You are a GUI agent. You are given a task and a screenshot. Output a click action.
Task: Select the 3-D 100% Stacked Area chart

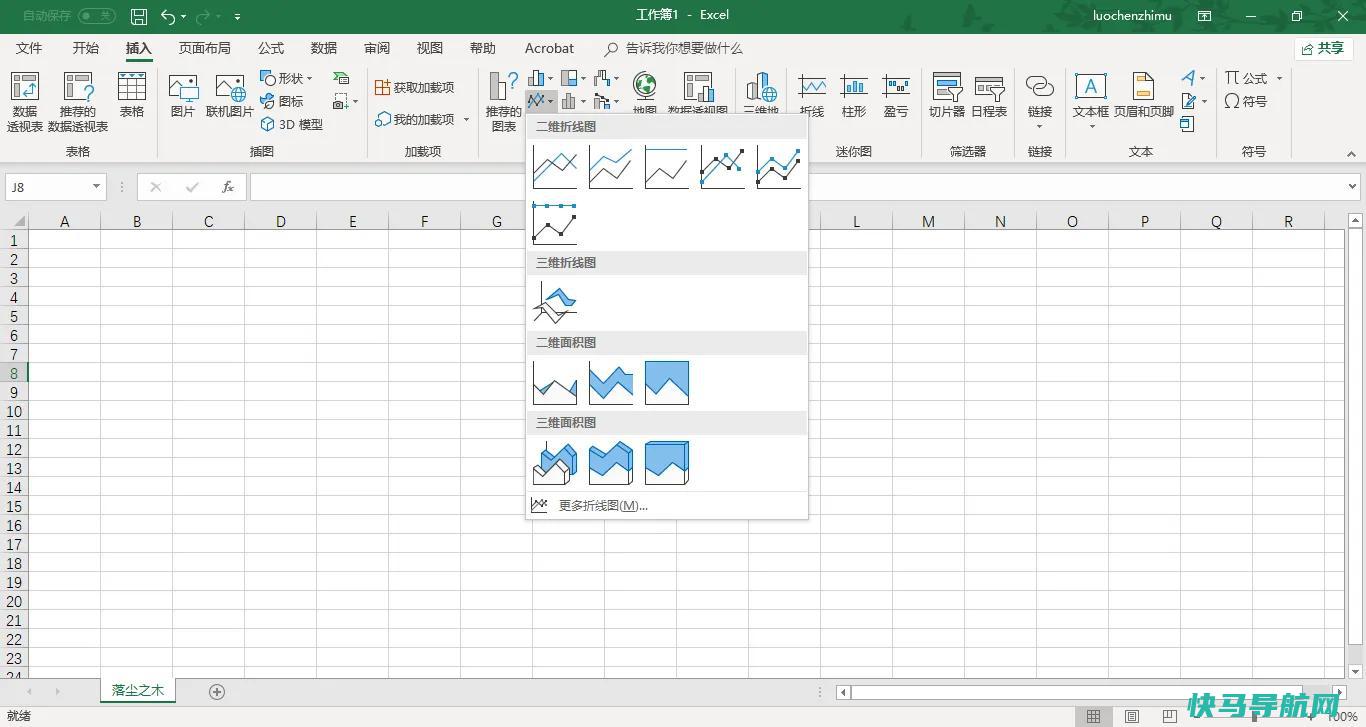[667, 463]
